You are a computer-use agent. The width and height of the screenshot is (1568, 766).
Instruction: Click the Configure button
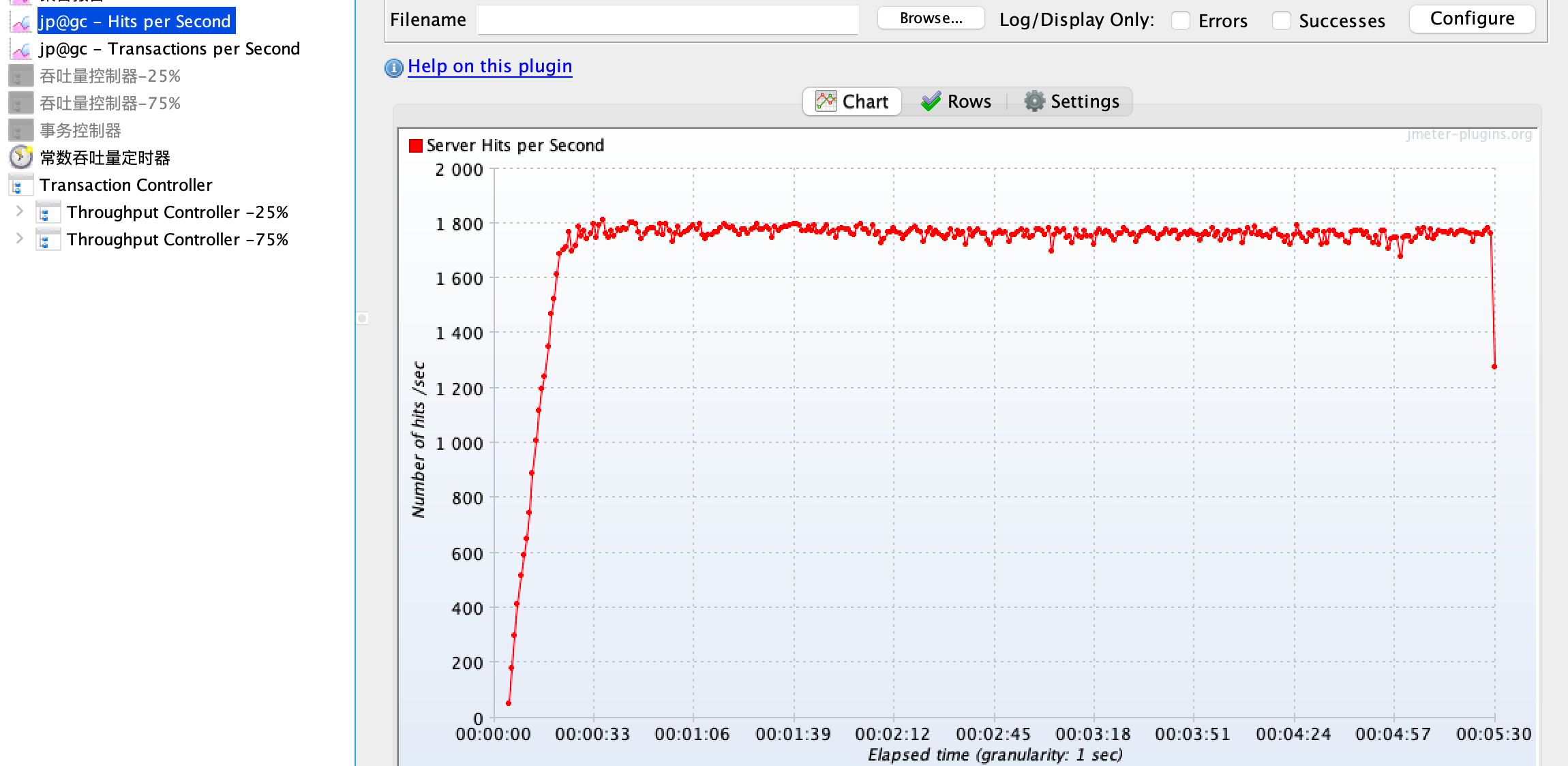pos(1472,19)
